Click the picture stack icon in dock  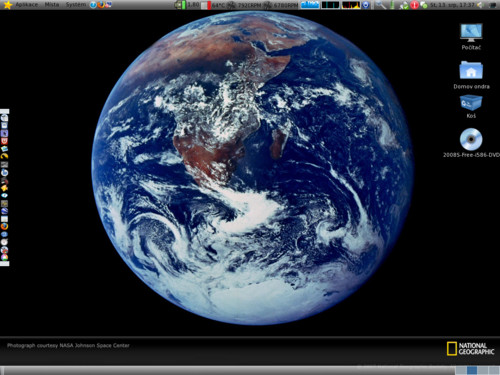coord(4,149)
